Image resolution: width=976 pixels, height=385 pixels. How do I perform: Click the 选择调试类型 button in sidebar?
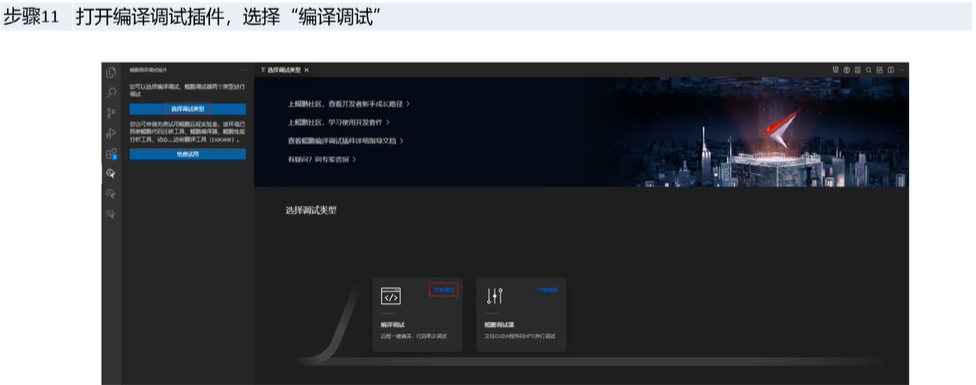pyautogui.click(x=187, y=109)
